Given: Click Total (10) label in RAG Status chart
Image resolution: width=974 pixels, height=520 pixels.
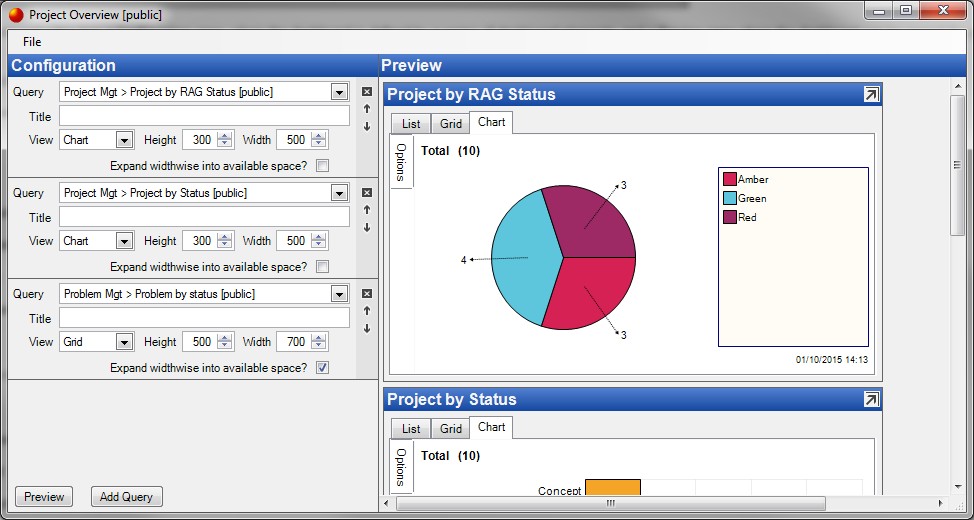Looking at the screenshot, I should [x=450, y=151].
